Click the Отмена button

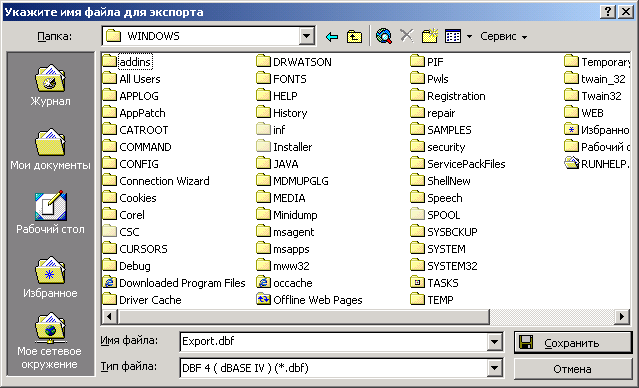[573, 369]
